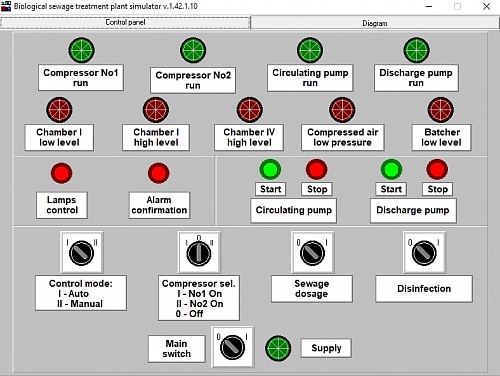Click the Compressor No2 run green lamp
The height and width of the screenshot is (376, 500).
point(193,50)
